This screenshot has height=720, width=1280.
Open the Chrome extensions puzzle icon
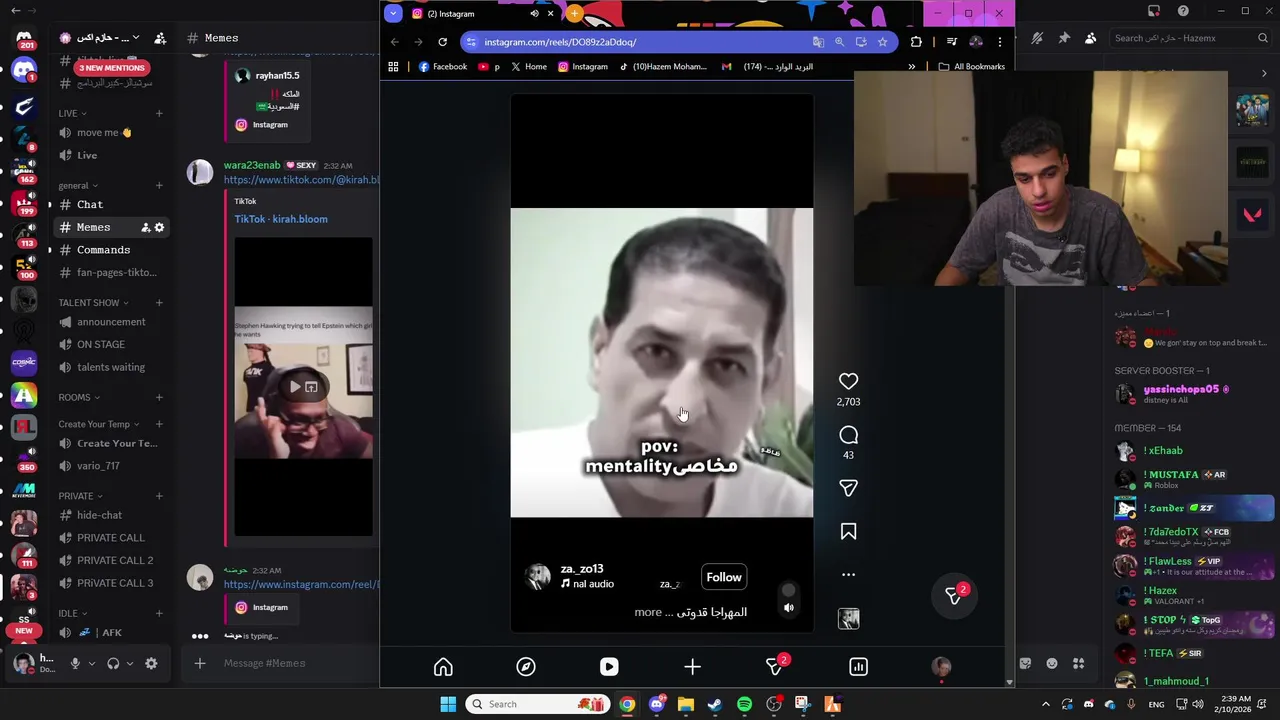[916, 42]
